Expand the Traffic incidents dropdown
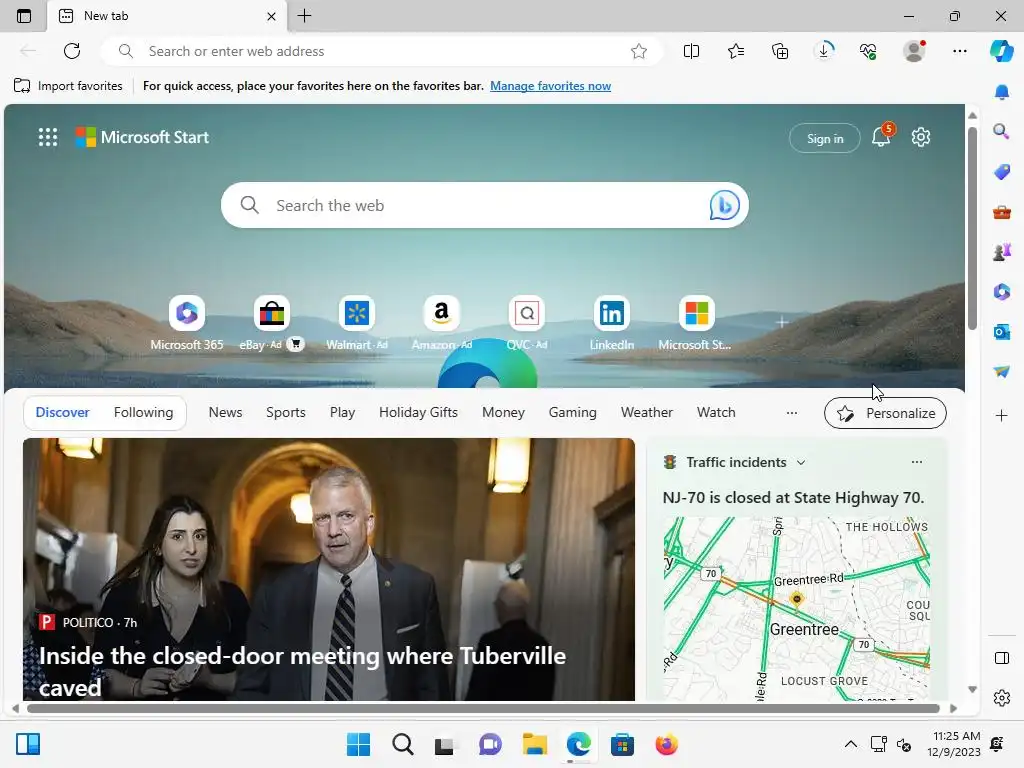 [801, 462]
